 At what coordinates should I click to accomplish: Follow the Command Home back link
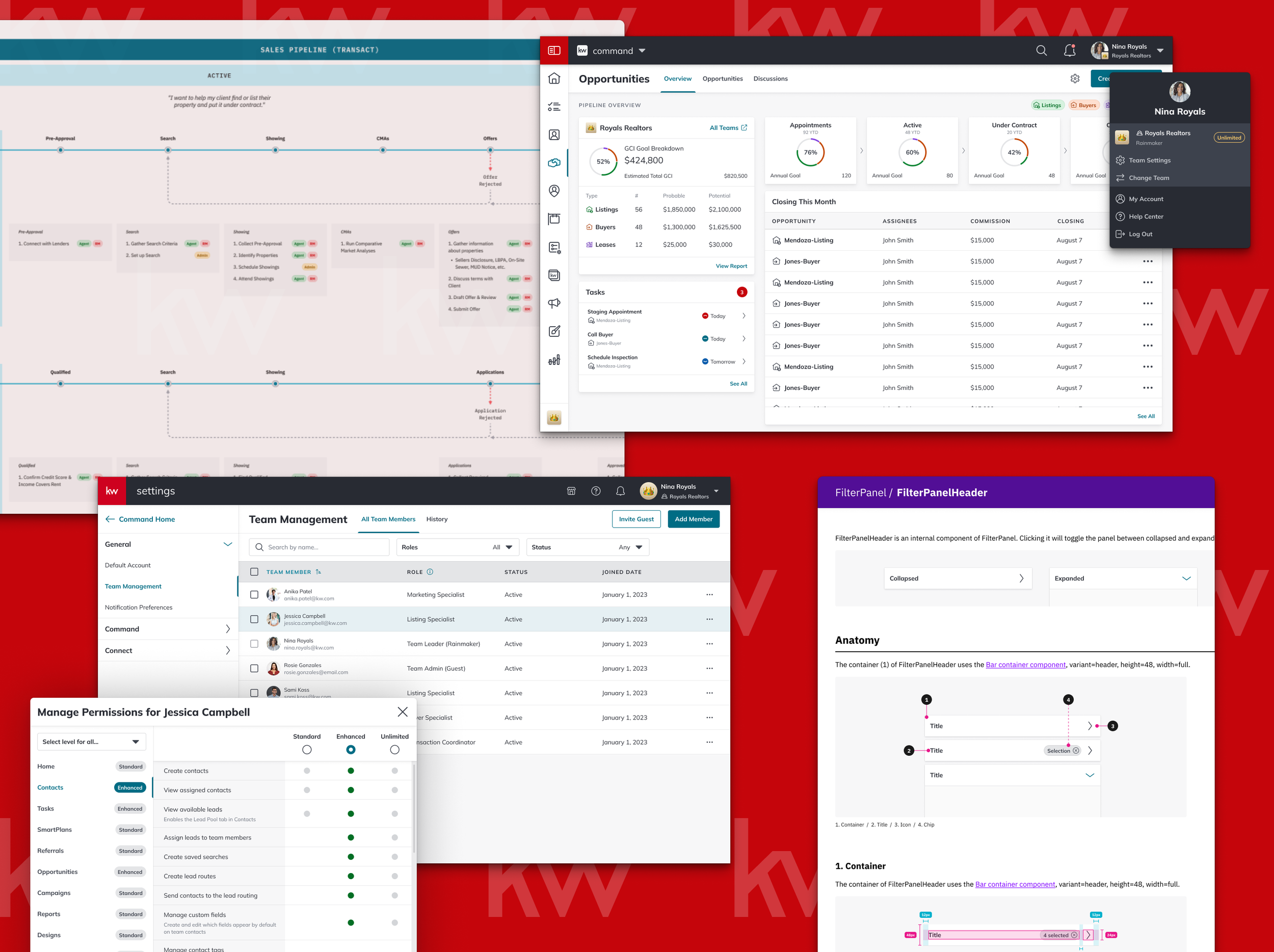click(x=140, y=519)
